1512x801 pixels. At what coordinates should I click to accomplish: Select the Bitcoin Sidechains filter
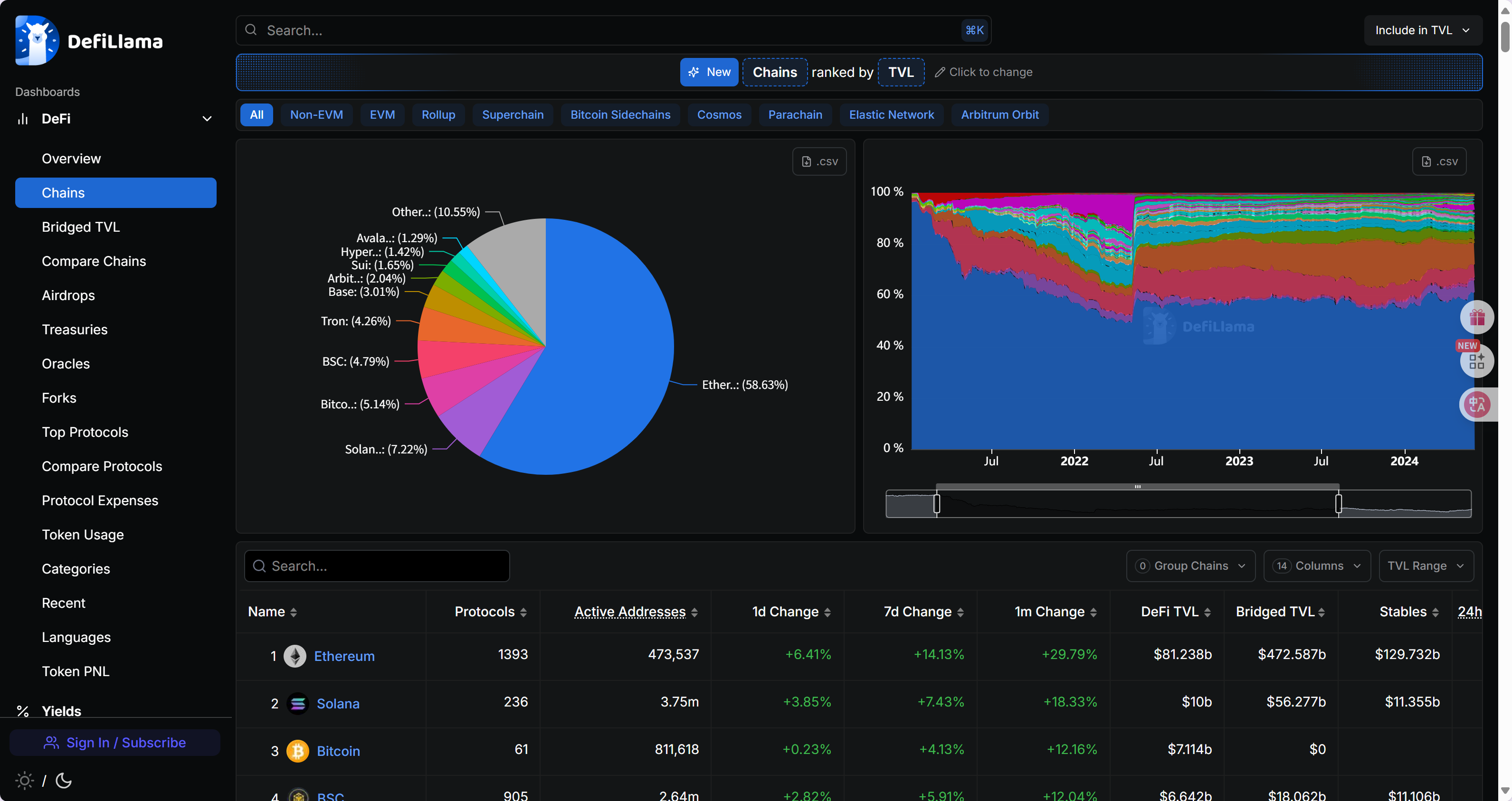pyautogui.click(x=620, y=115)
